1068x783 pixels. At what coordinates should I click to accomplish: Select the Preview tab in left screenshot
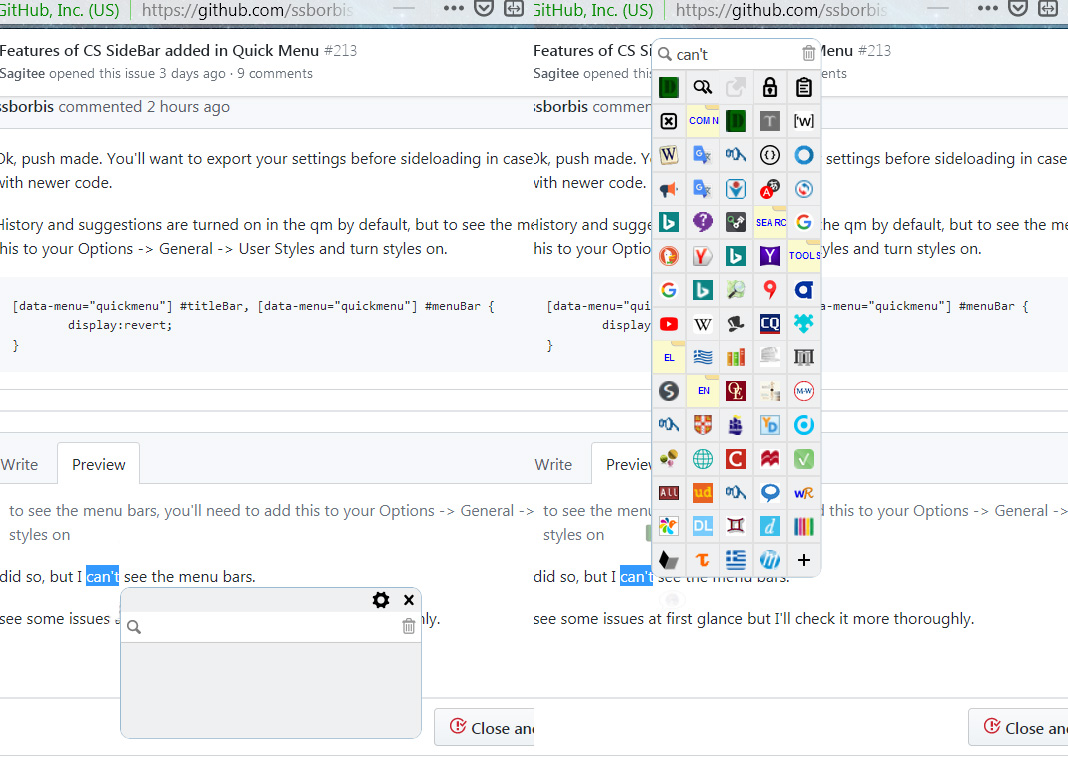[x=99, y=464]
